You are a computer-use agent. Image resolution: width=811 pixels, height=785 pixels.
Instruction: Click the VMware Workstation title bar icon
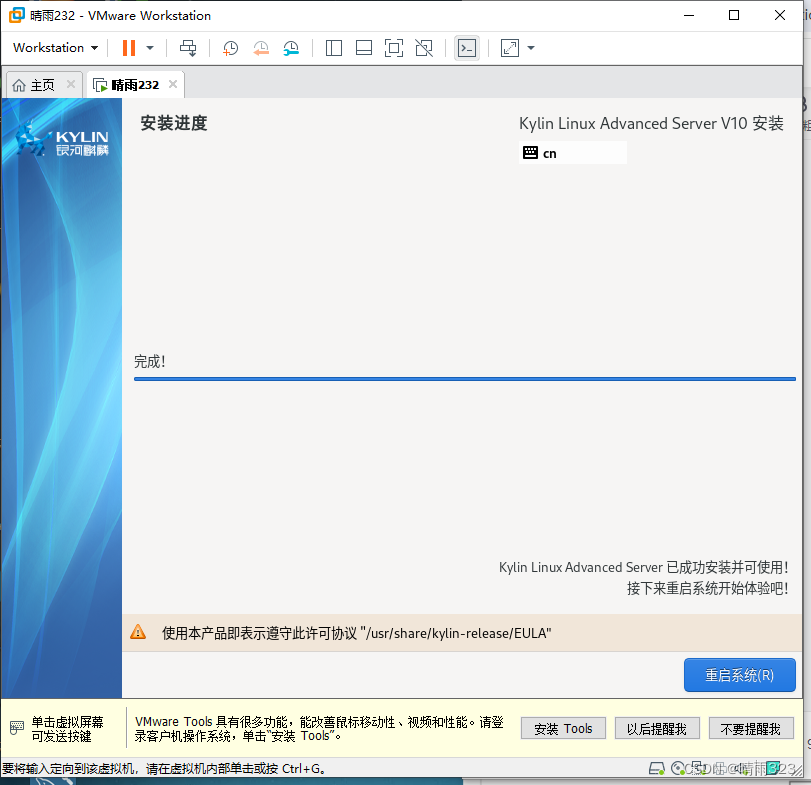tap(17, 15)
